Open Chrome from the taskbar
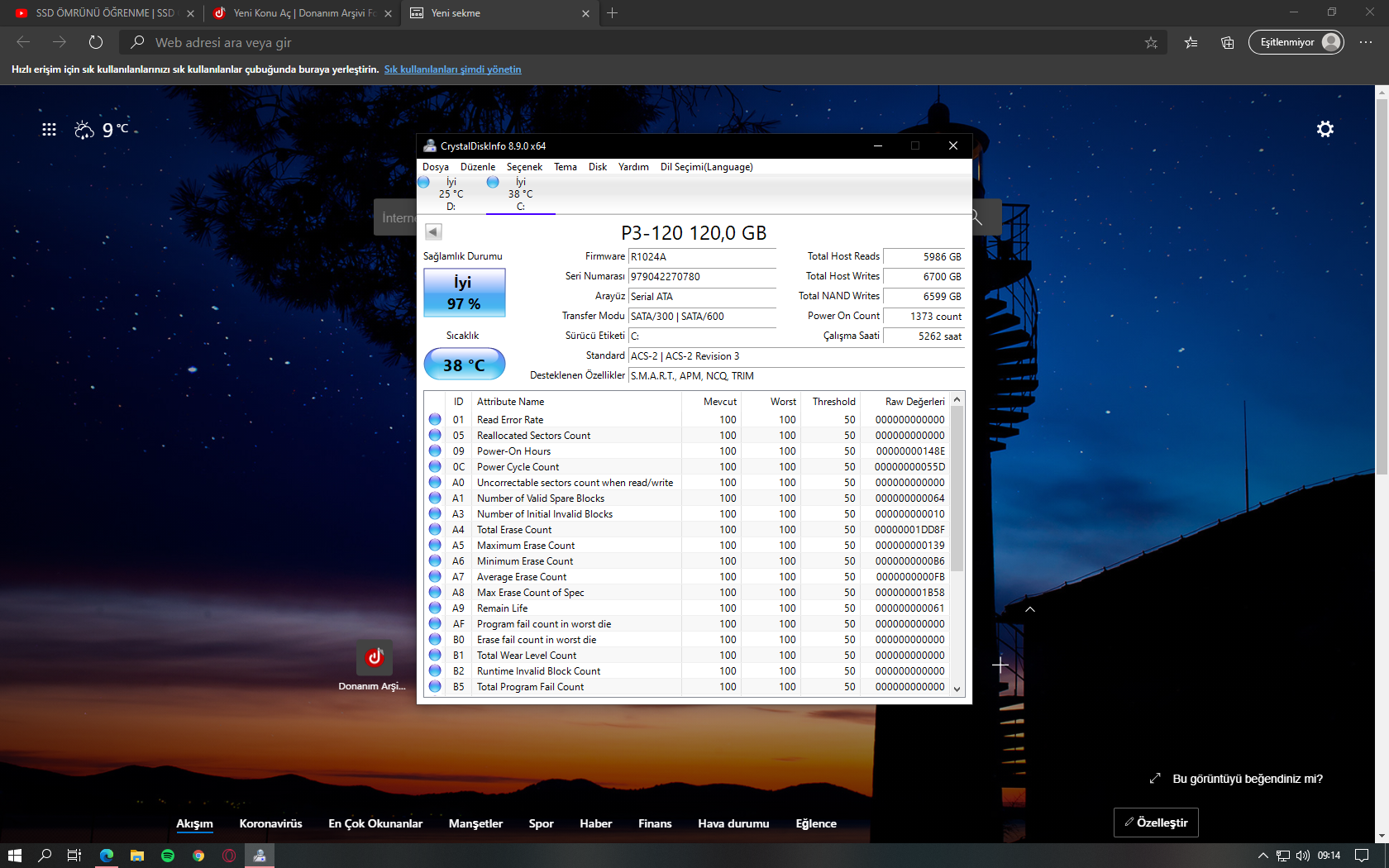The height and width of the screenshot is (868, 1389). tap(198, 856)
